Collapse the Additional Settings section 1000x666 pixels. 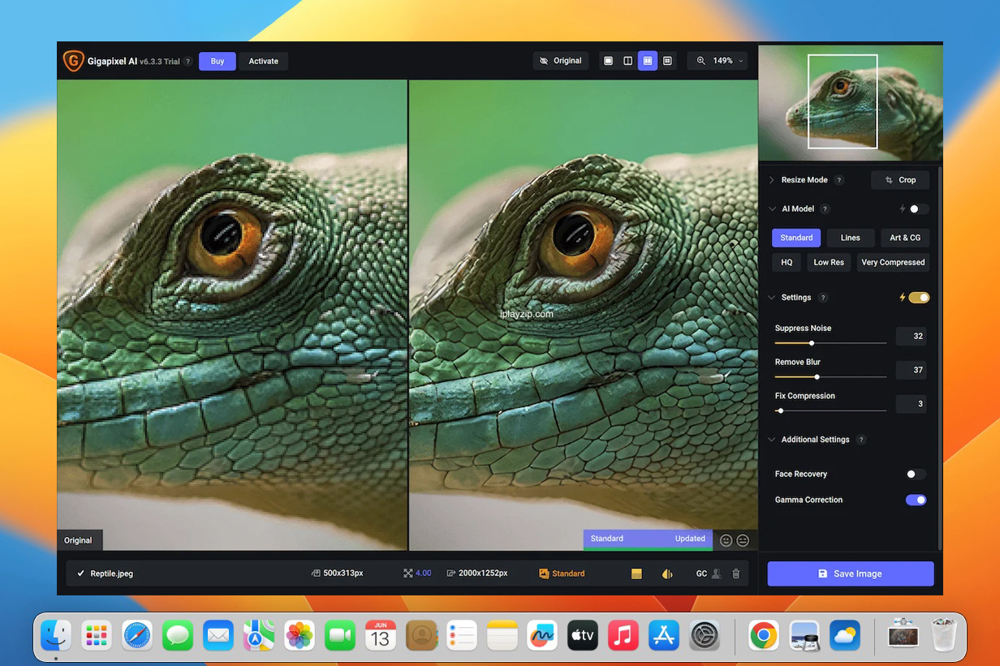[x=772, y=440]
